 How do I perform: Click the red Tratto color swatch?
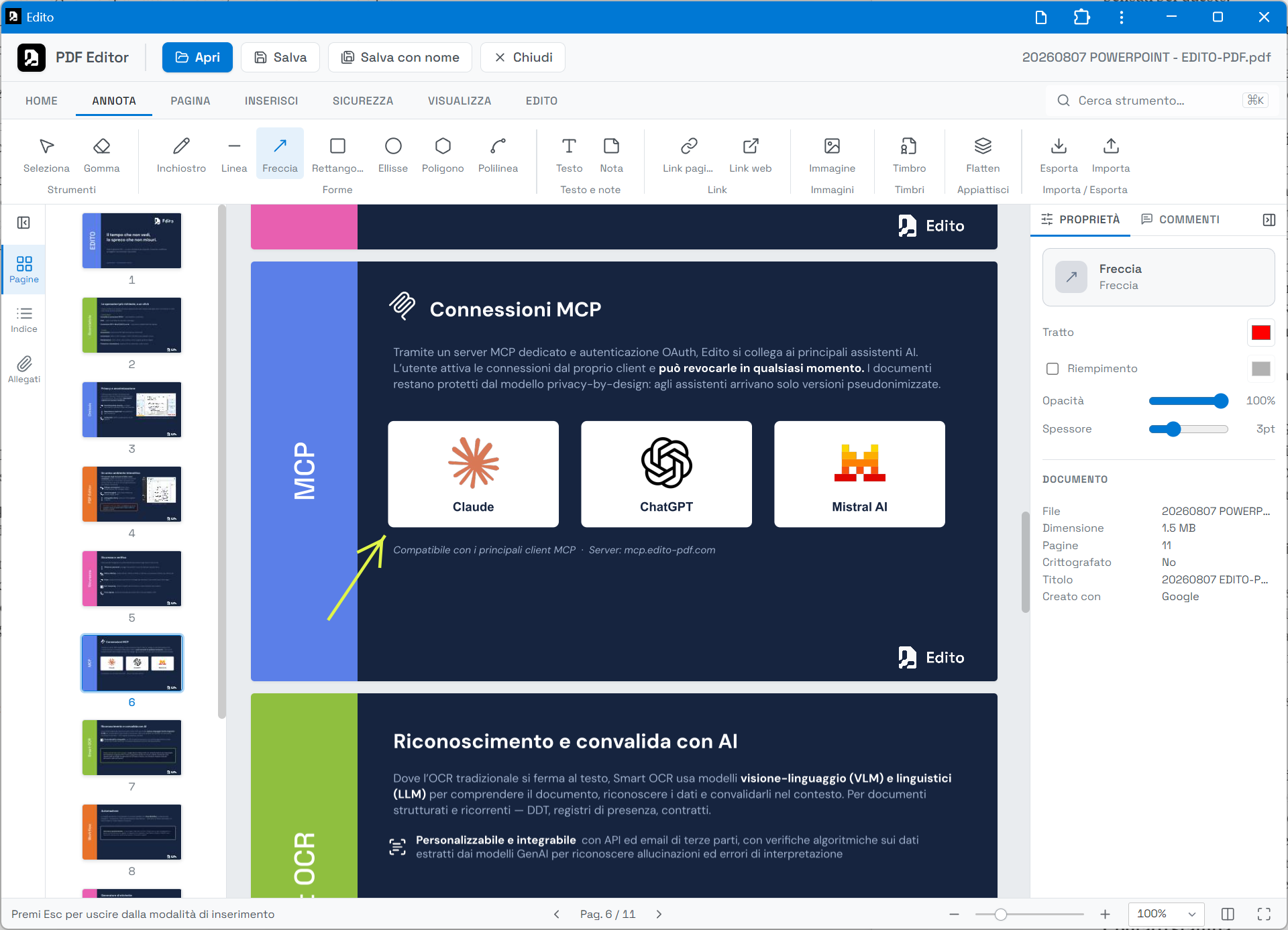pos(1260,333)
